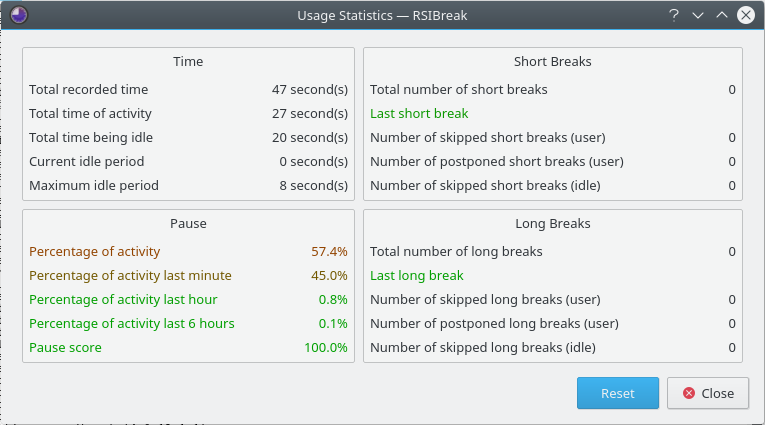765x425 pixels.
Task: Select the Last long break label
Action: [417, 275]
